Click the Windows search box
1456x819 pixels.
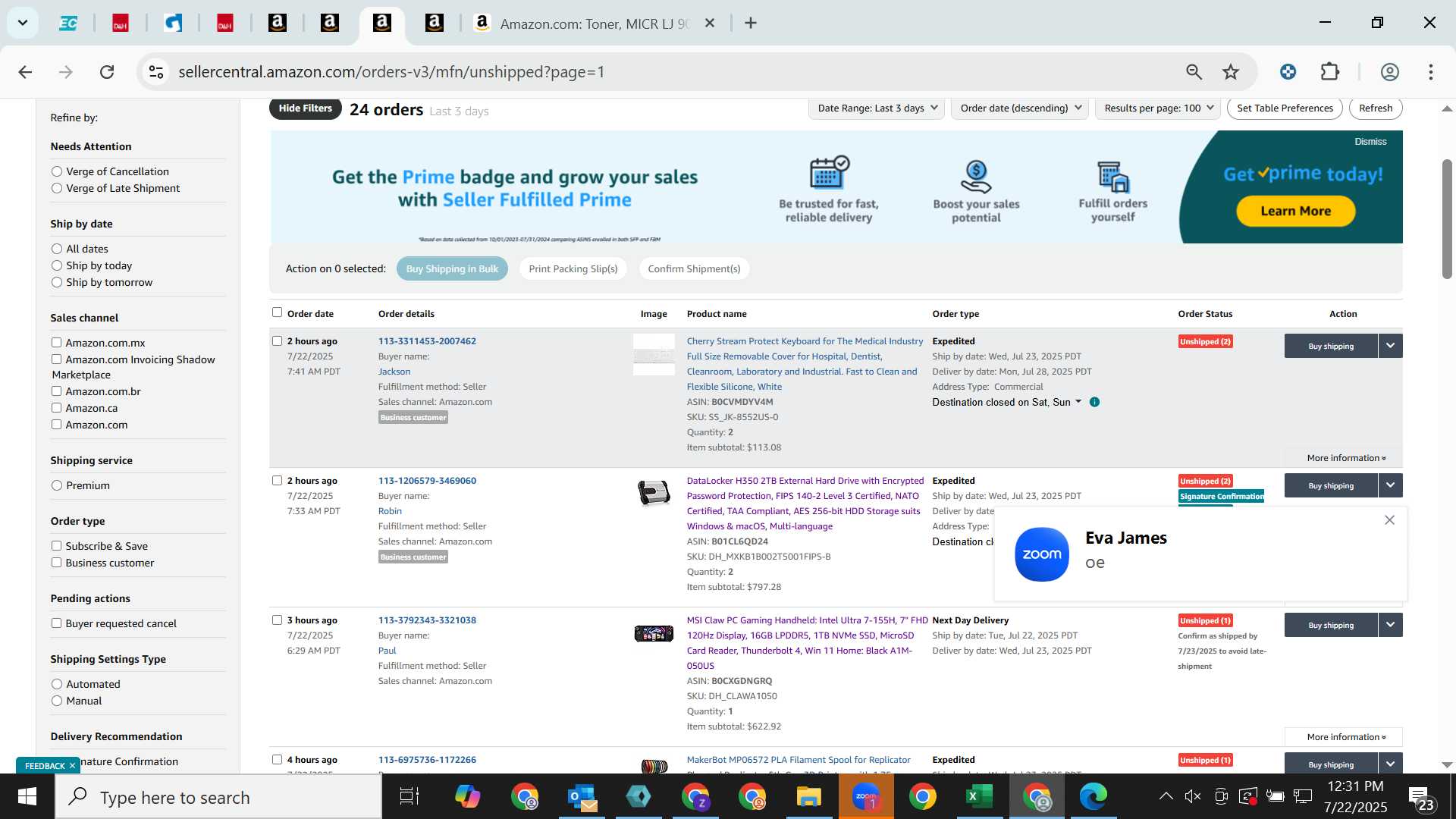(218, 797)
